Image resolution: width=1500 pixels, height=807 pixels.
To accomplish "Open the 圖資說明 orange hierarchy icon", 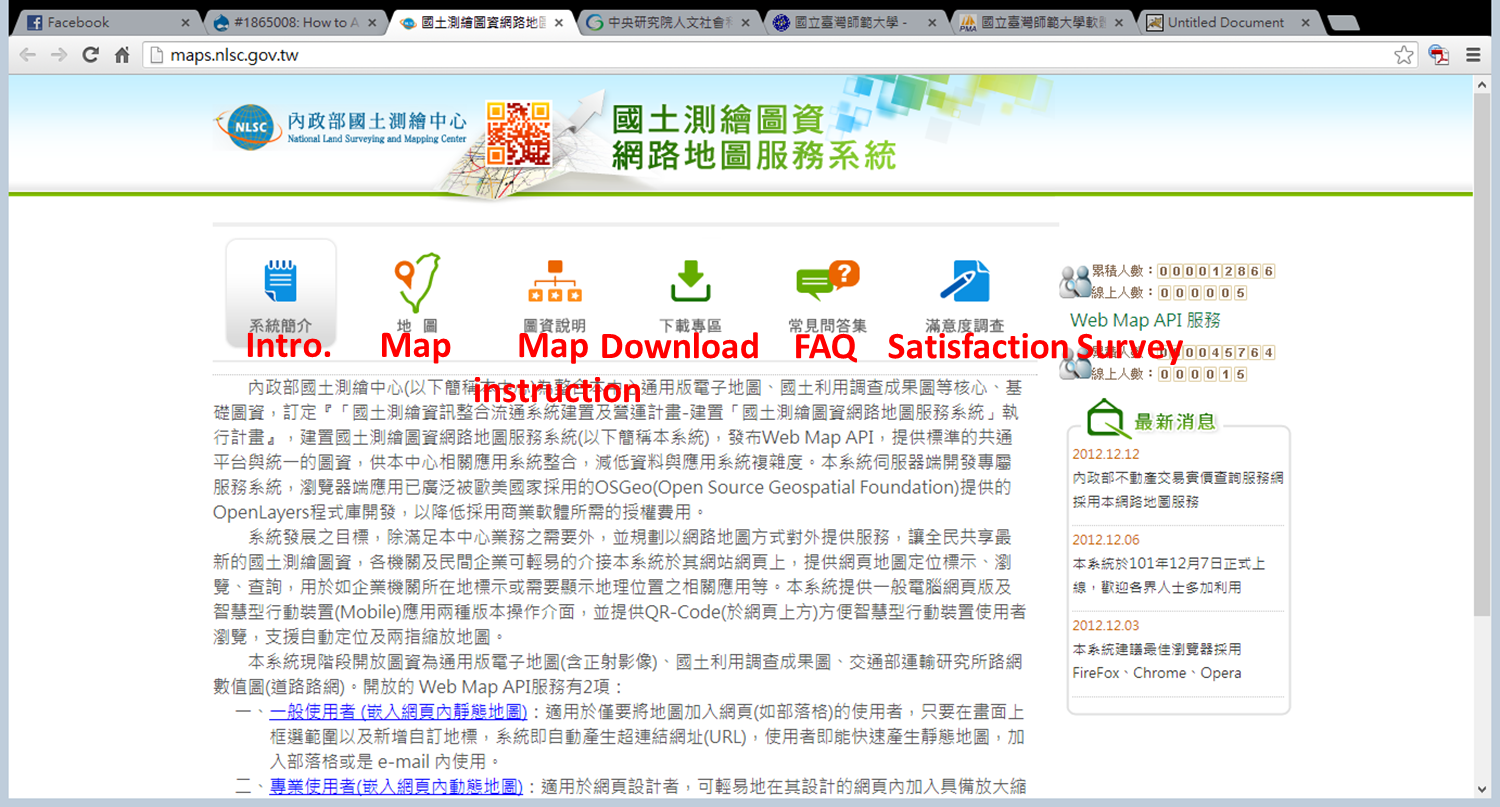I will pos(555,282).
